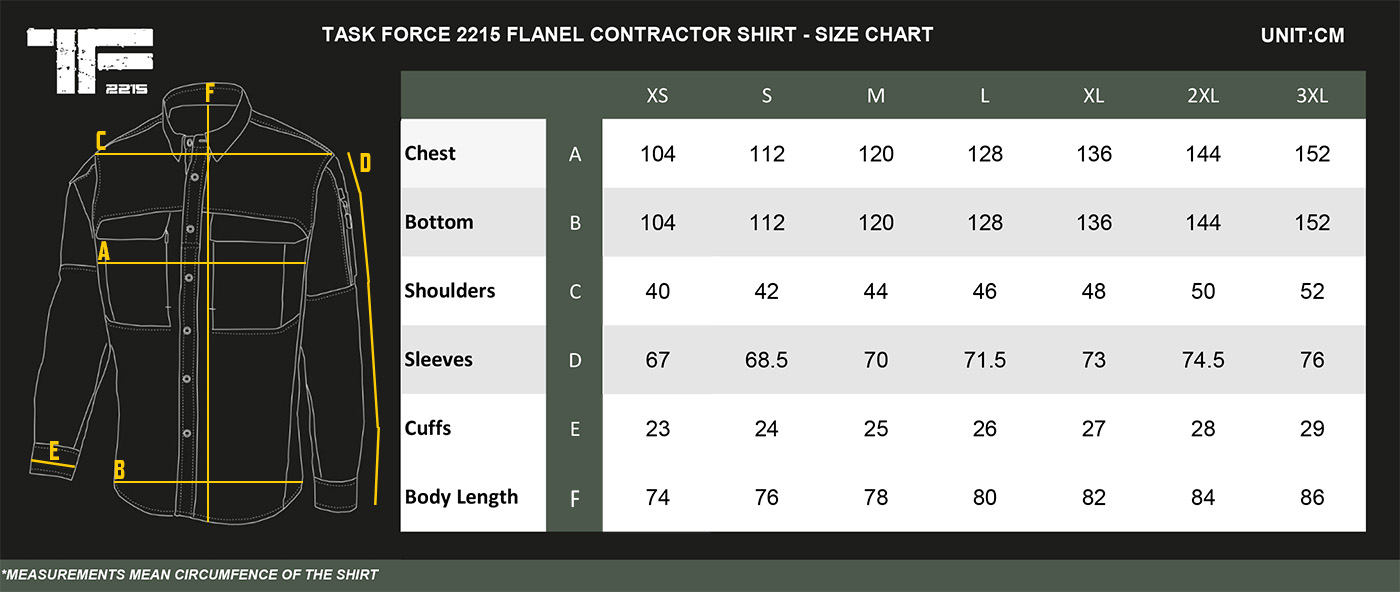This screenshot has height=592, width=1400.
Task: Click the M size column header
Action: point(876,96)
